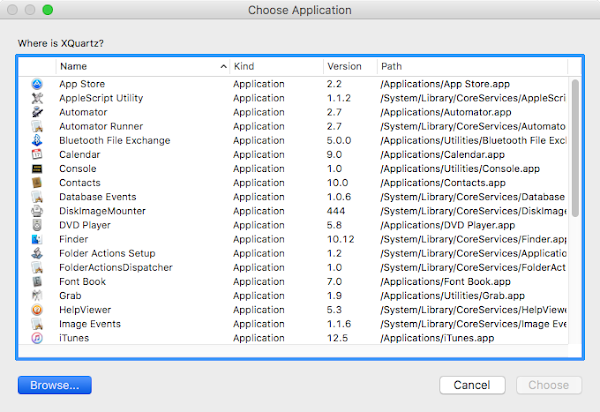The image size is (600, 412).
Task: Click version 5.0.0 in Bluetooth row
Action: 339,140
